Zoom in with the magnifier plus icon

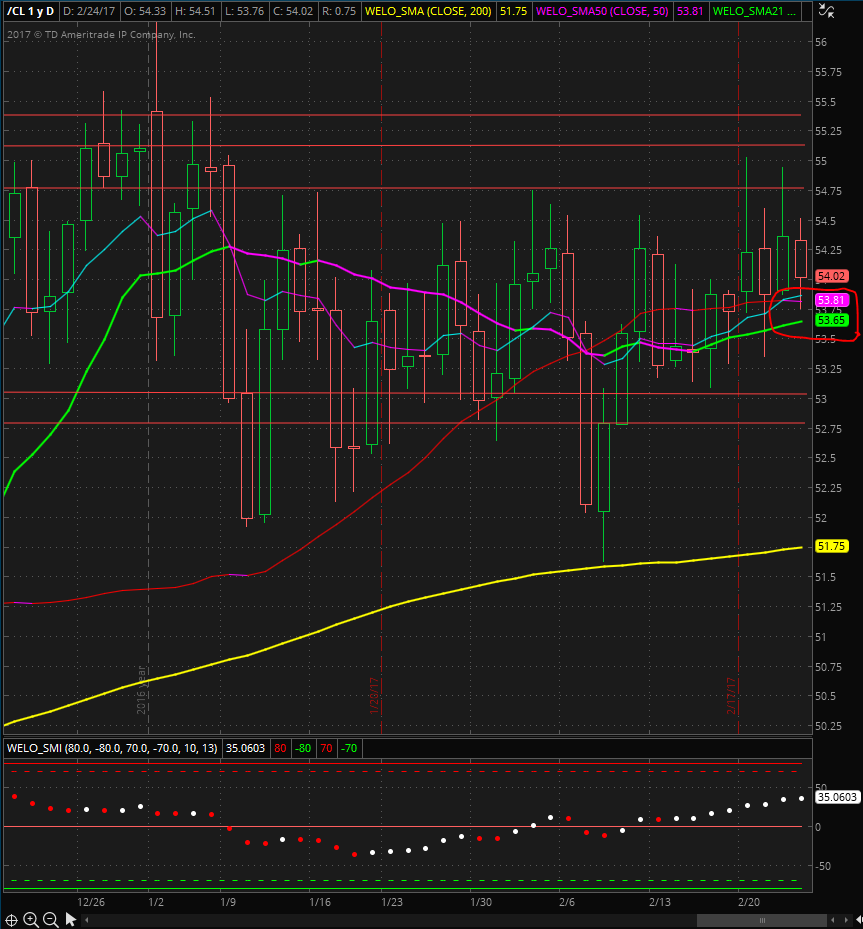31,920
